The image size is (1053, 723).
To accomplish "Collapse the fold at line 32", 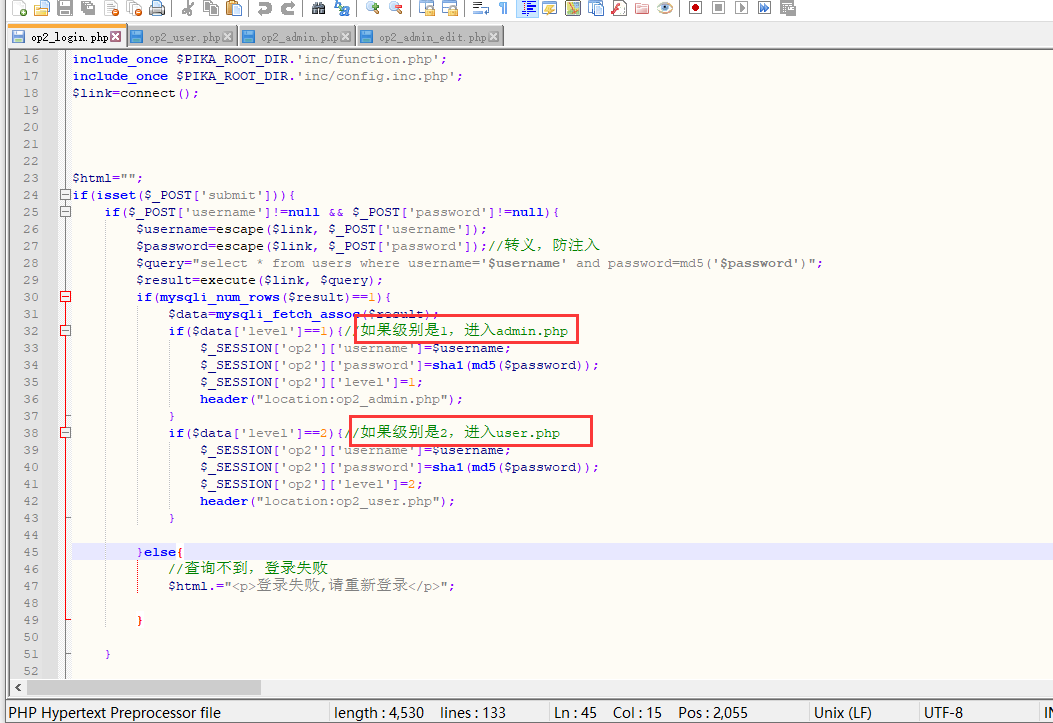I will pos(65,330).
